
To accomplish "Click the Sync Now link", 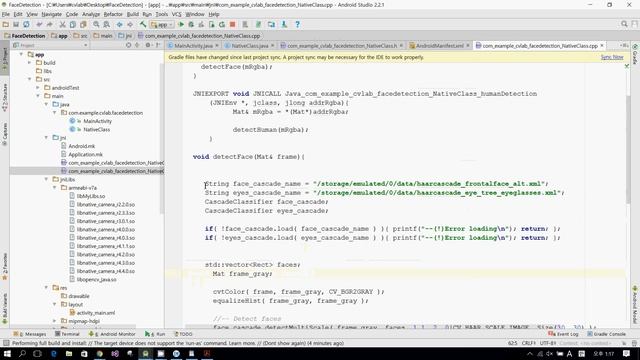I will tap(612, 57).
